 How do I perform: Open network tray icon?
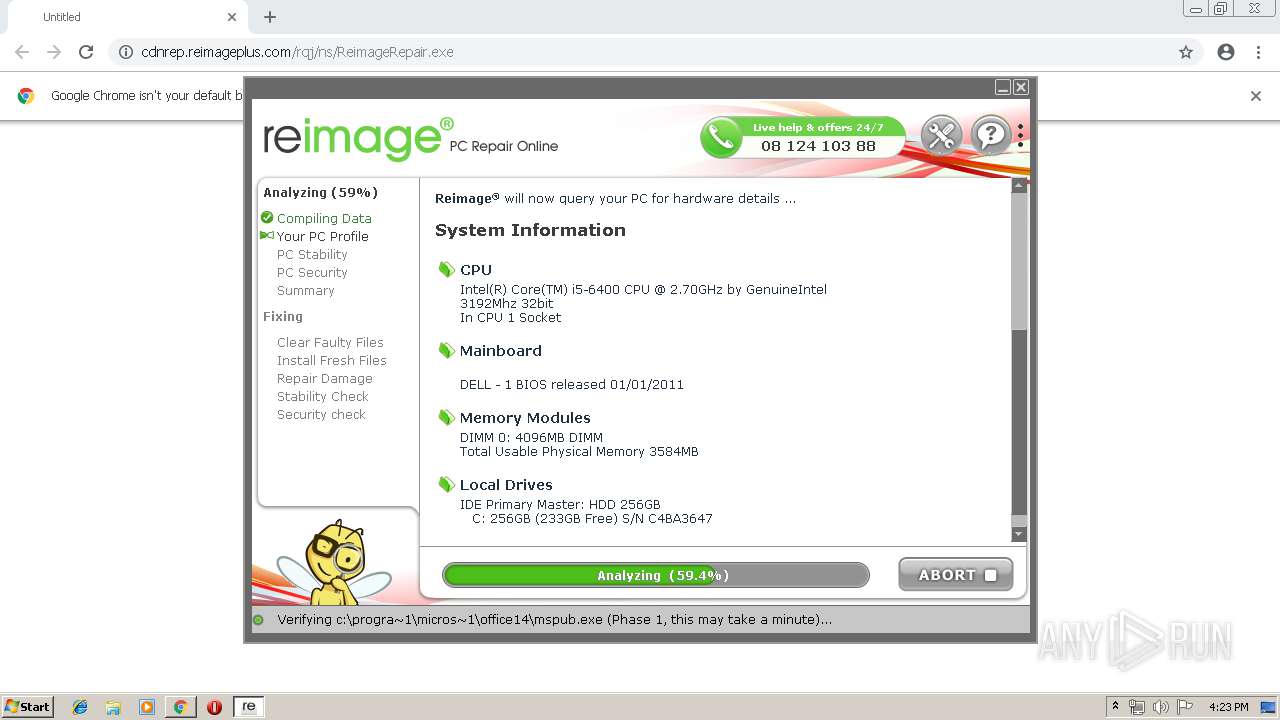pos(1137,707)
